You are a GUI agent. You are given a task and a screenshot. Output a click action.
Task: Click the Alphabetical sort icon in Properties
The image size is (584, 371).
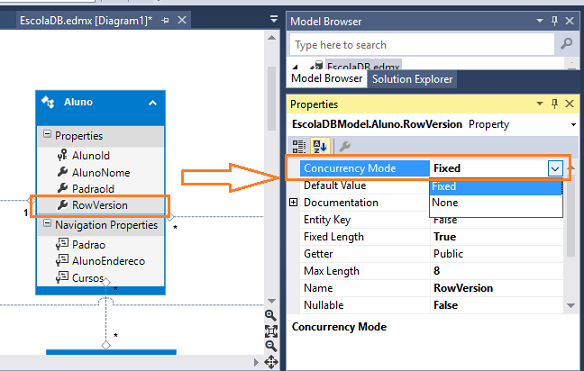point(320,146)
